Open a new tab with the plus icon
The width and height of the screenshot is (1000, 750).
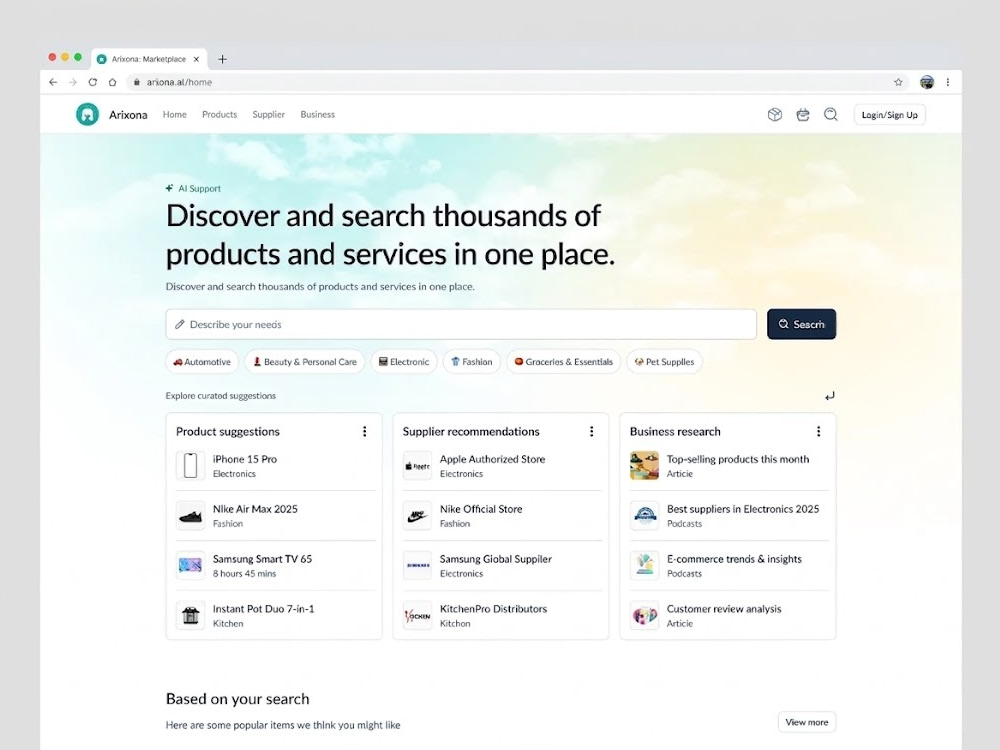point(222,59)
